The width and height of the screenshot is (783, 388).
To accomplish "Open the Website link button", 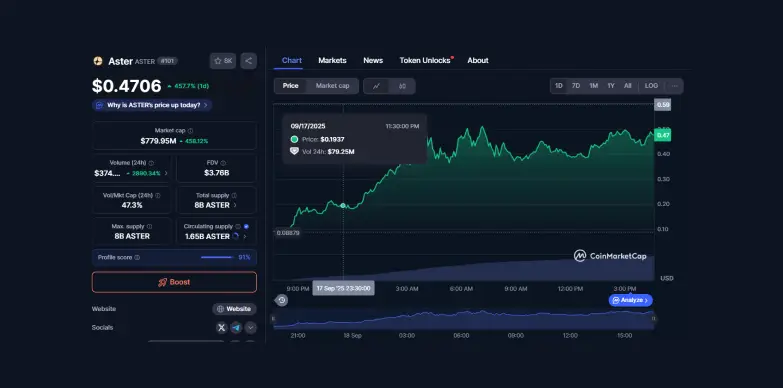I will (234, 309).
